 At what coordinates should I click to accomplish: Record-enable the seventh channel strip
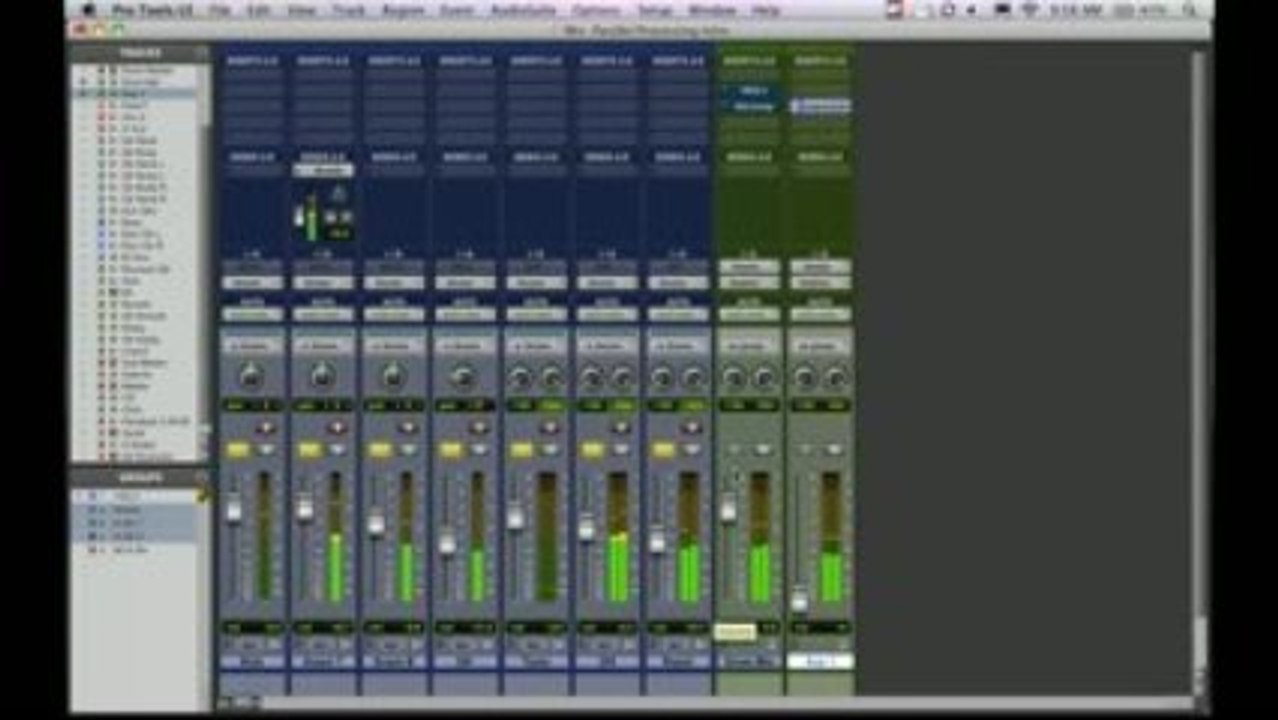point(692,428)
